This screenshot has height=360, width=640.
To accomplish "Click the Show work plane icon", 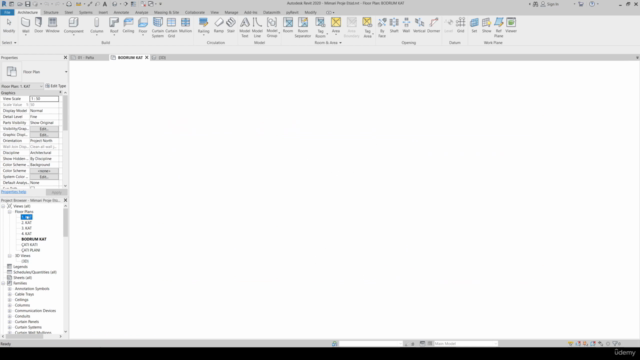I will click(487, 25).
